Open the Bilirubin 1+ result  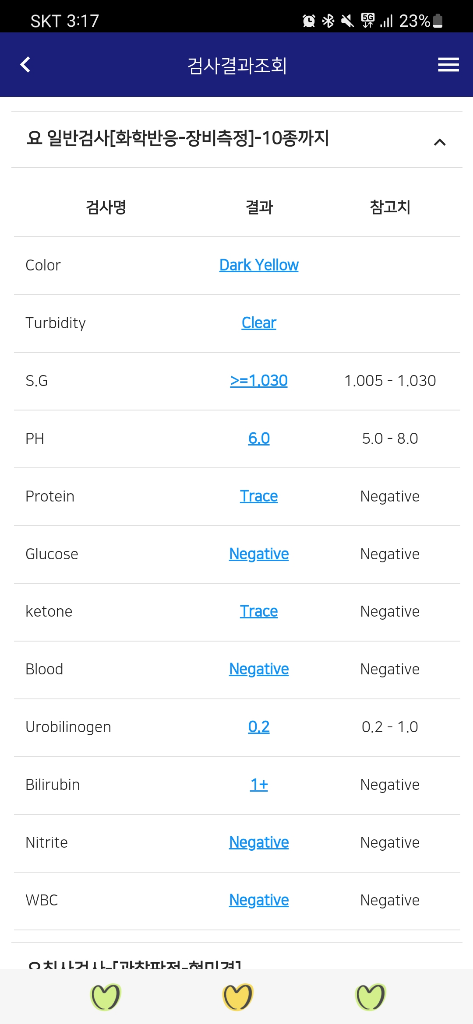[259, 784]
